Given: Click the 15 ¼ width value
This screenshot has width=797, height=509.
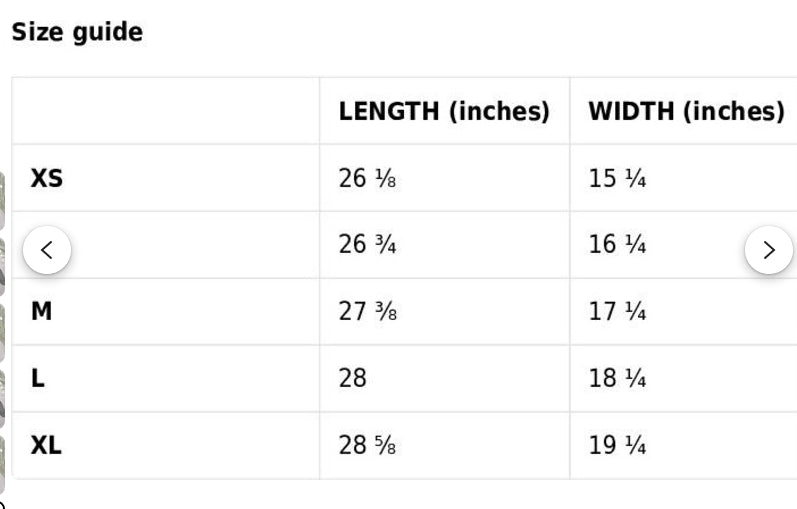Looking at the screenshot, I should (x=617, y=178).
